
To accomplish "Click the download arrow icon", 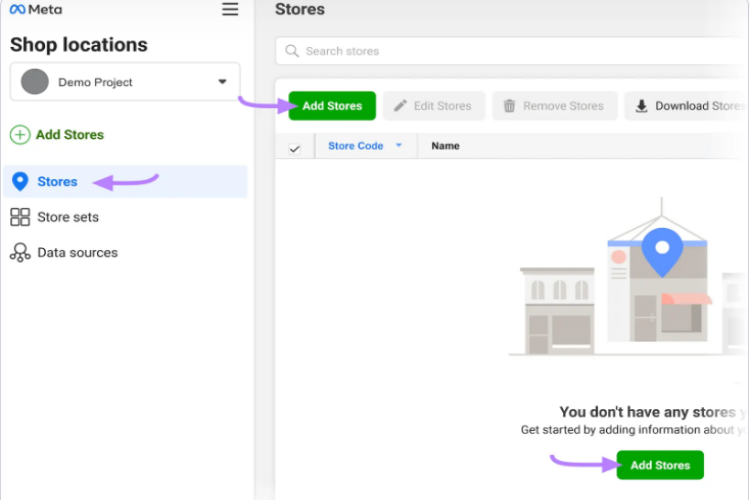I will point(641,106).
